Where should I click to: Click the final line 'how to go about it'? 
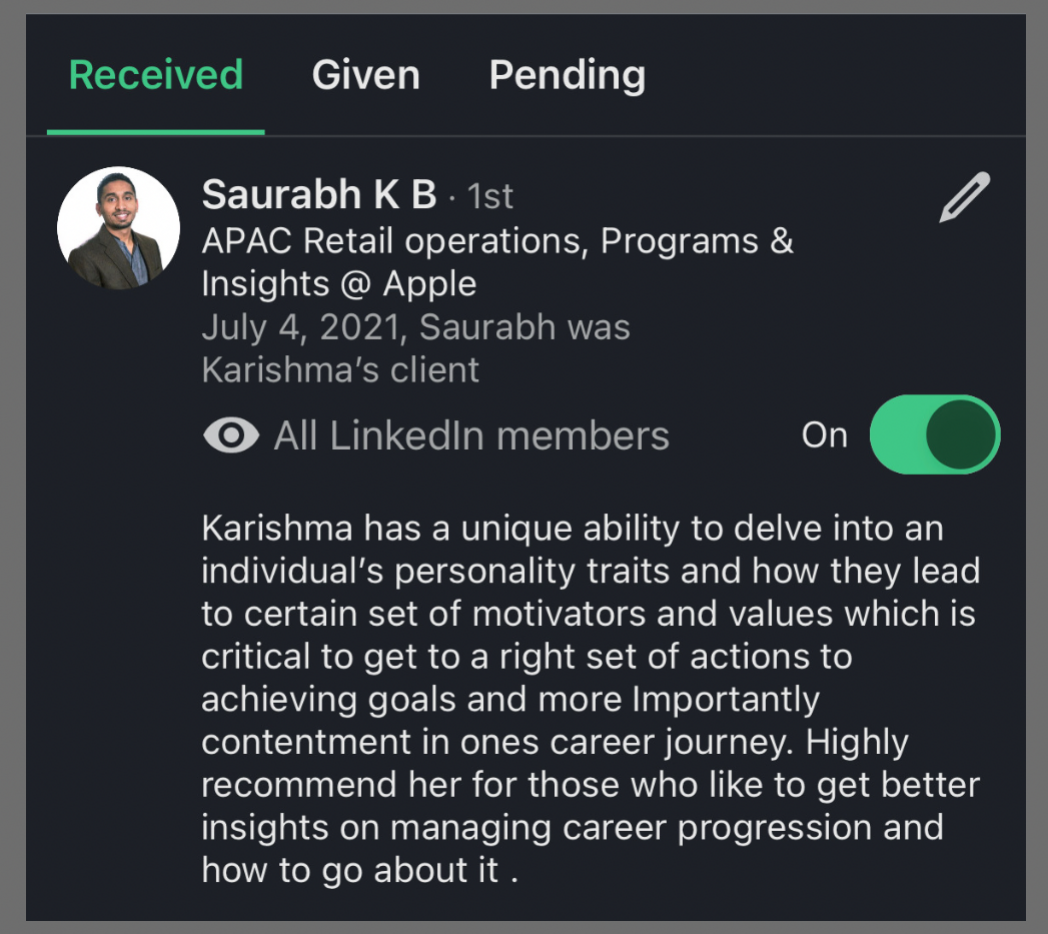pos(360,870)
